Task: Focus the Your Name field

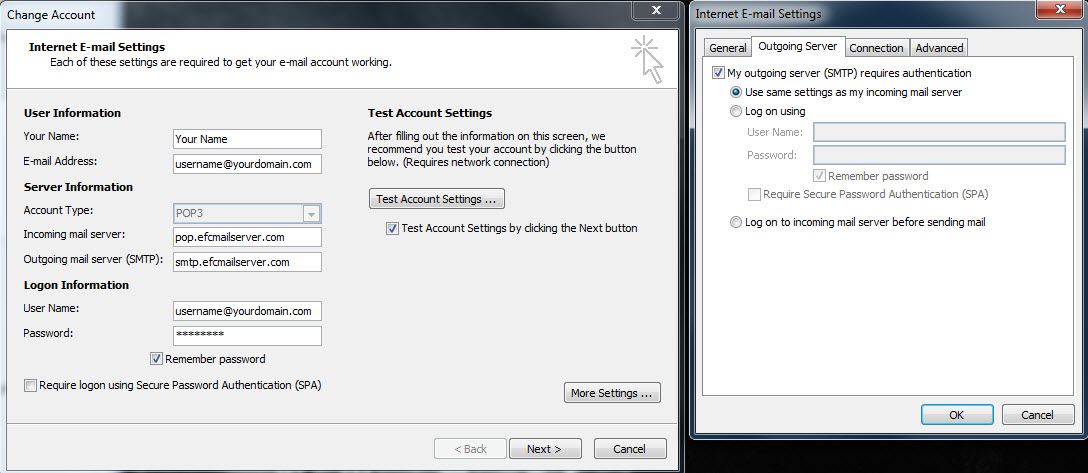Action: [x=247, y=139]
